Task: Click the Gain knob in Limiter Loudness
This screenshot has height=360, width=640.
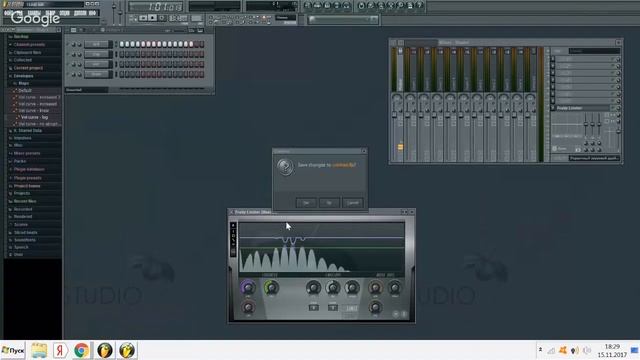Action: coord(247,287)
